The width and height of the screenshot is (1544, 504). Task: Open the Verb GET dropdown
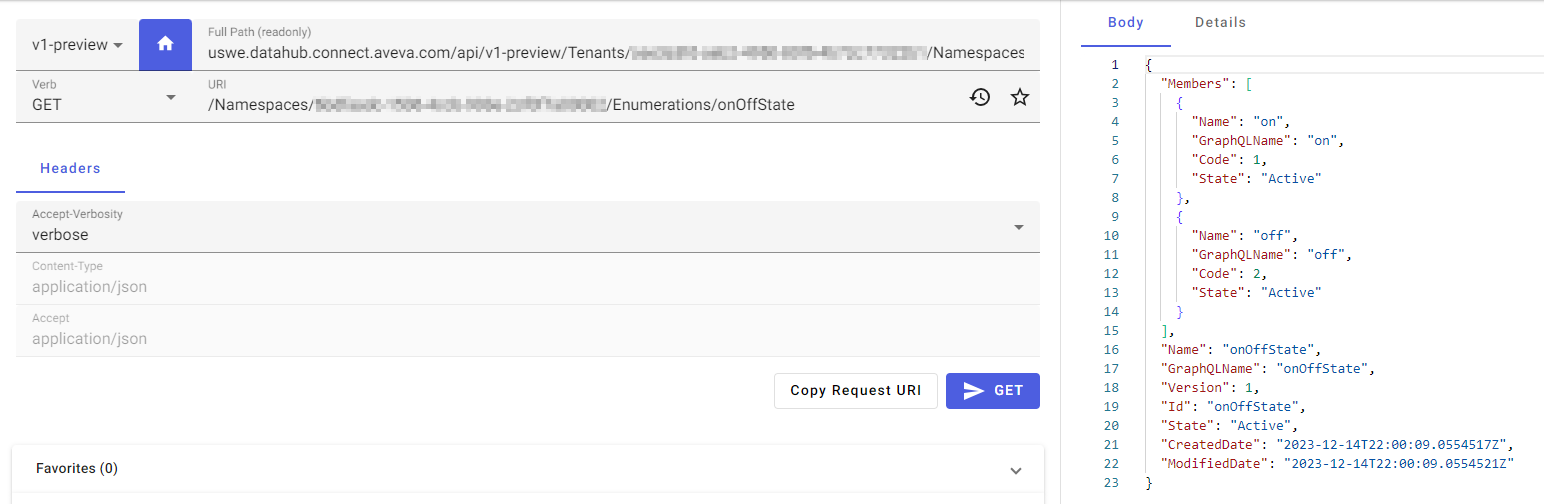point(104,97)
